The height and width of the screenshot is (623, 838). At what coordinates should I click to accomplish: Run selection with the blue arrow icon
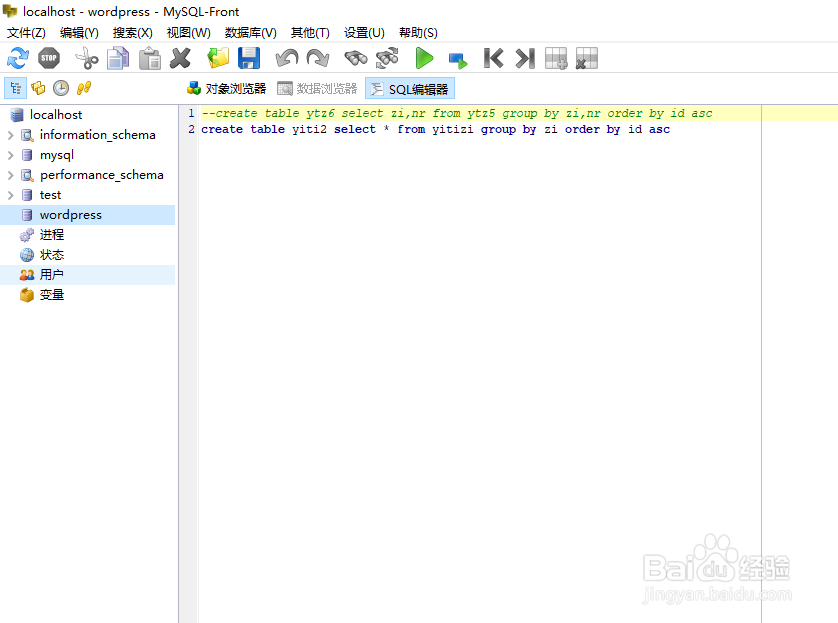click(x=457, y=60)
